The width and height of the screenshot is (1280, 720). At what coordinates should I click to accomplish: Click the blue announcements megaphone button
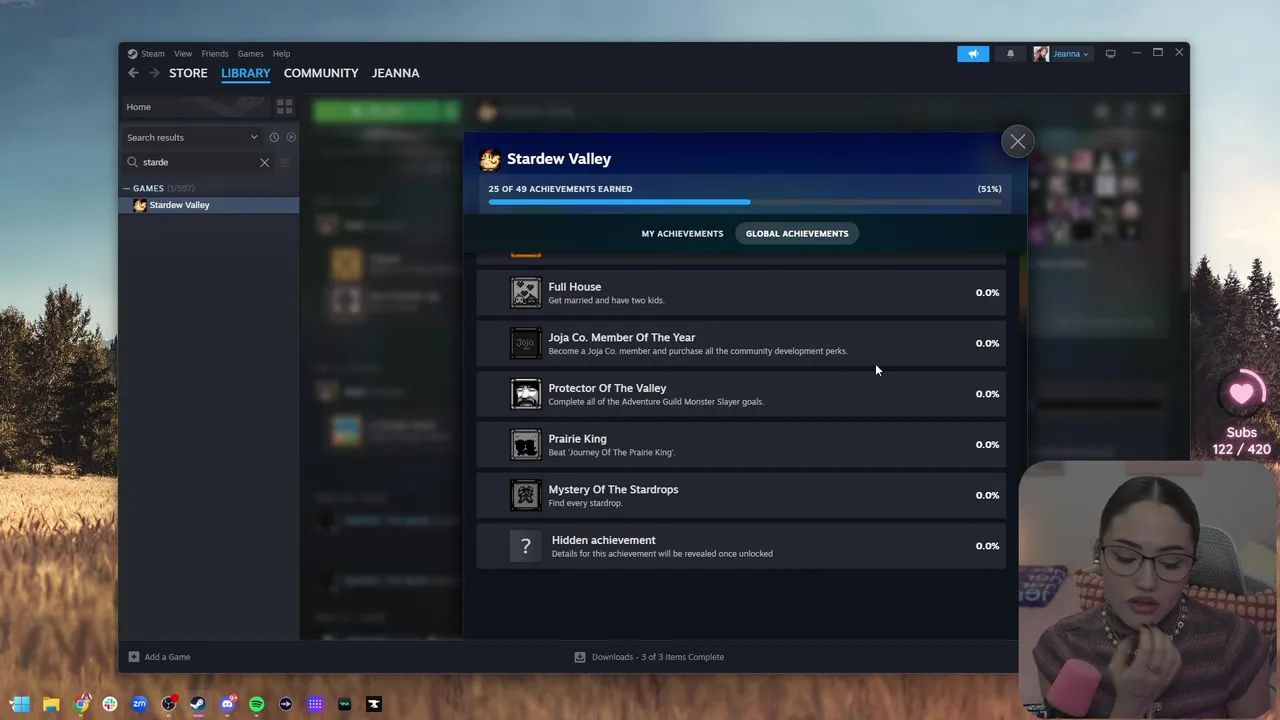[x=973, y=54]
